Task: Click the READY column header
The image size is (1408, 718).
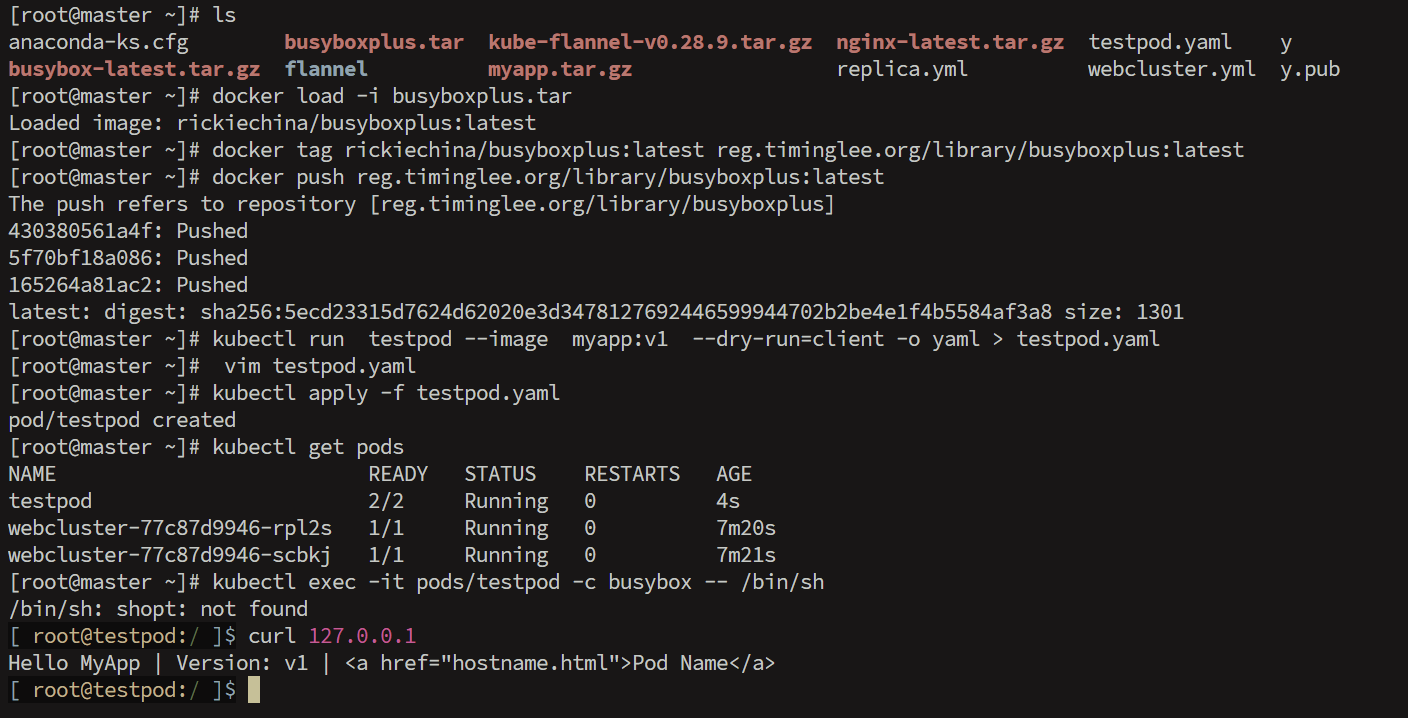Action: point(398,474)
